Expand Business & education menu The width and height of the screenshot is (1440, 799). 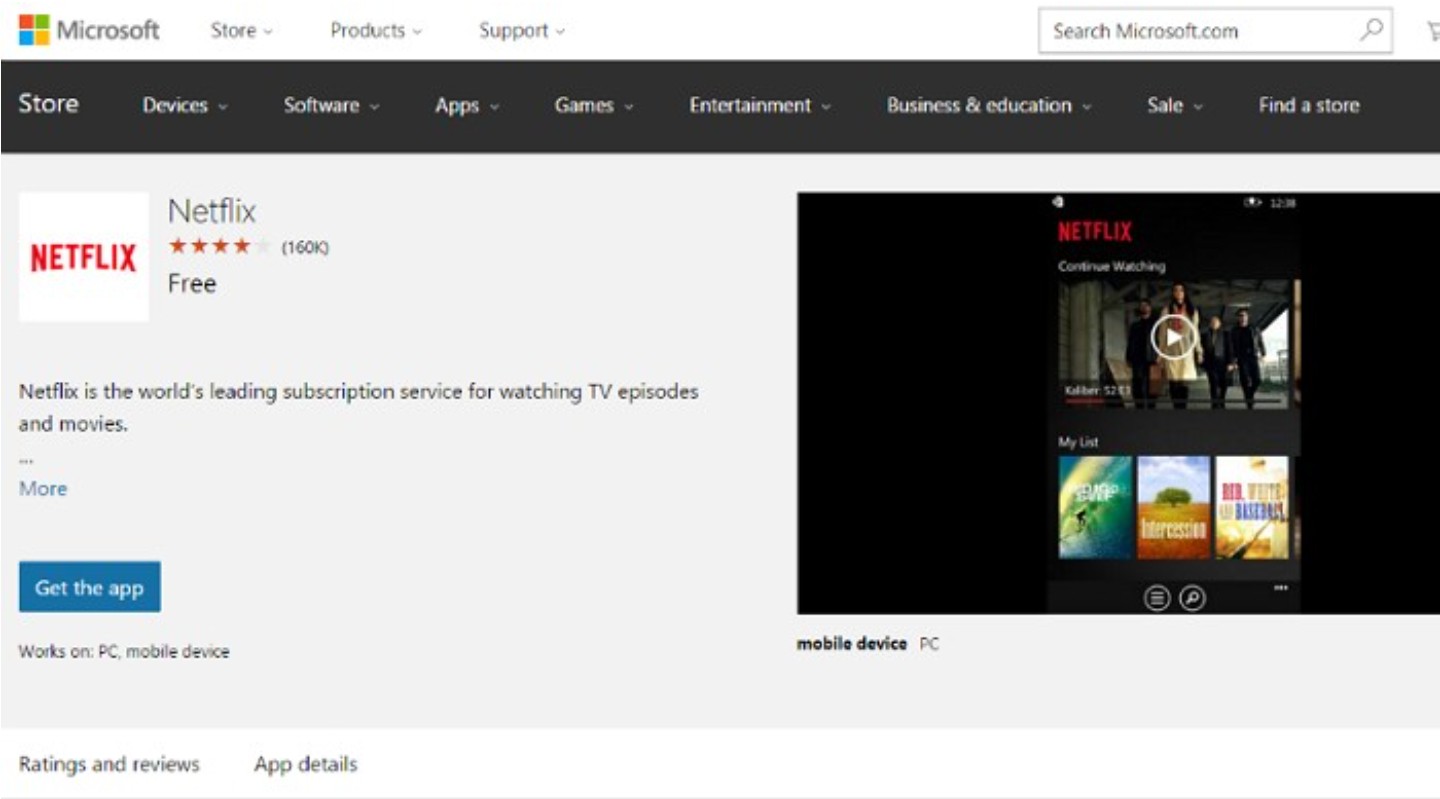tap(989, 105)
